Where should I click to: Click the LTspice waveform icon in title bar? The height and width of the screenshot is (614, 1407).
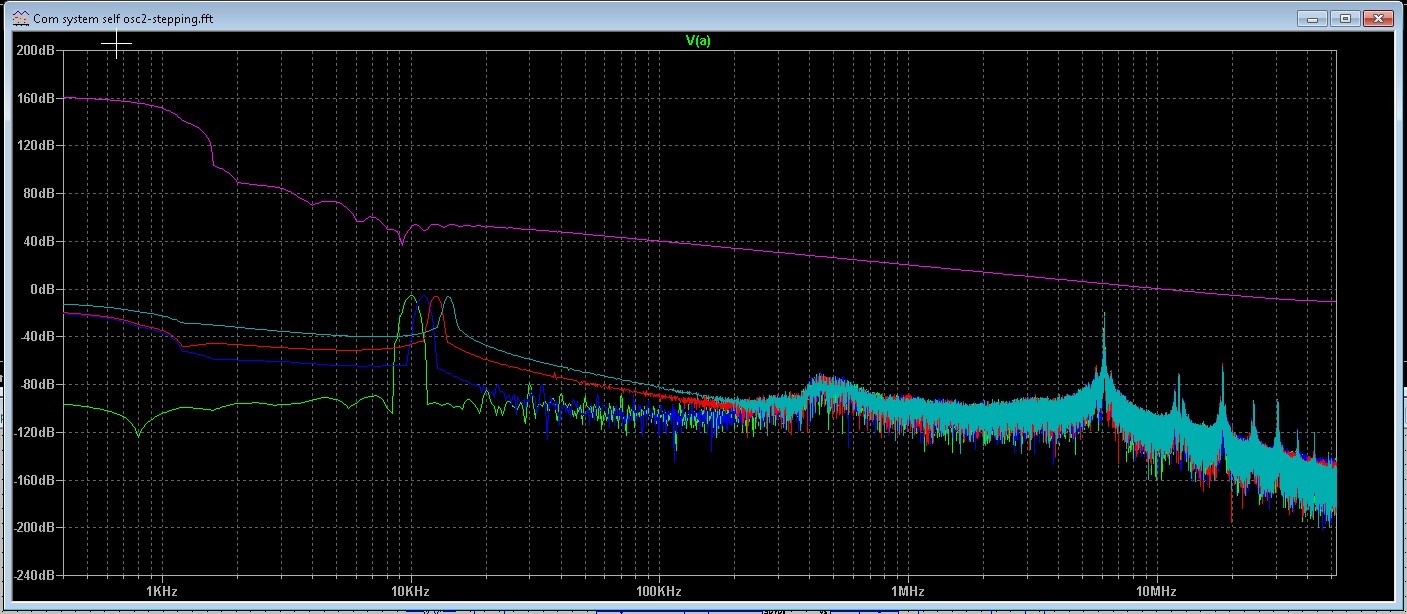coord(19,18)
